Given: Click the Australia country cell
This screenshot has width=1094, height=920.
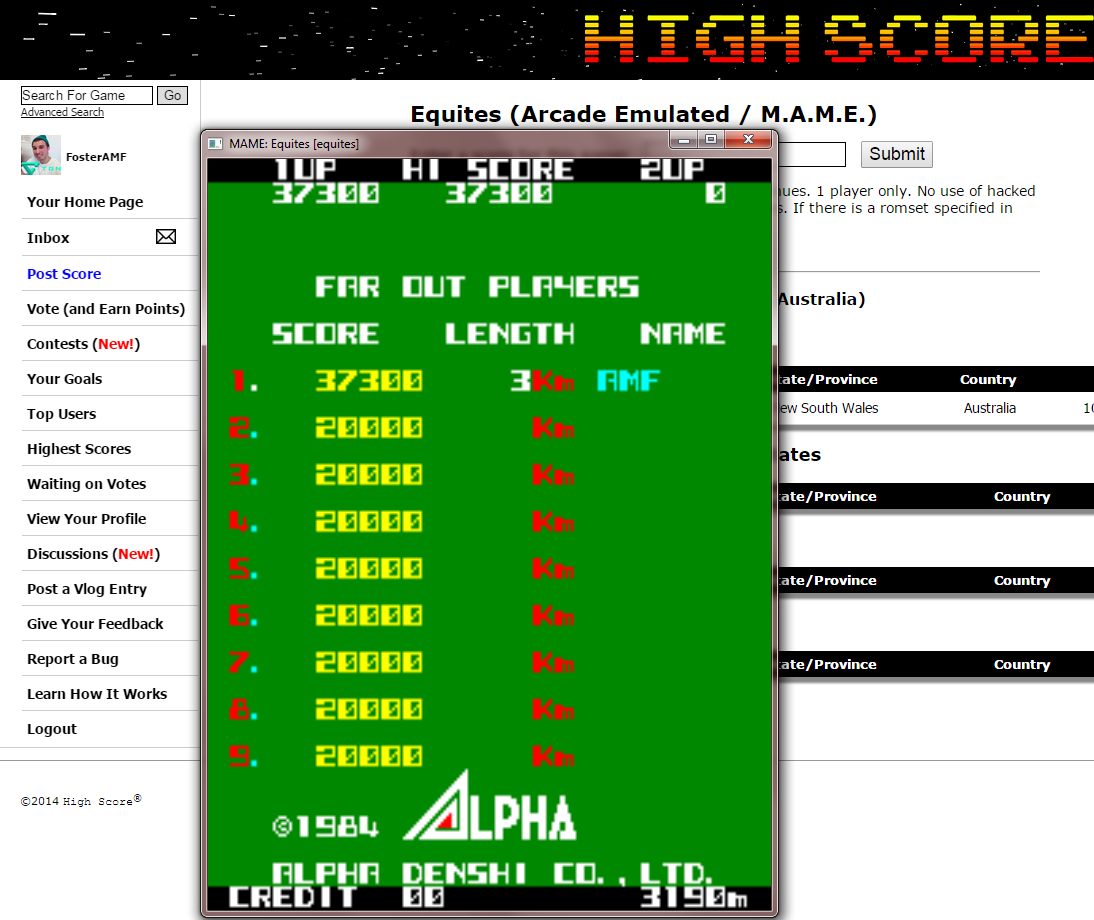Looking at the screenshot, I should click(x=989, y=408).
